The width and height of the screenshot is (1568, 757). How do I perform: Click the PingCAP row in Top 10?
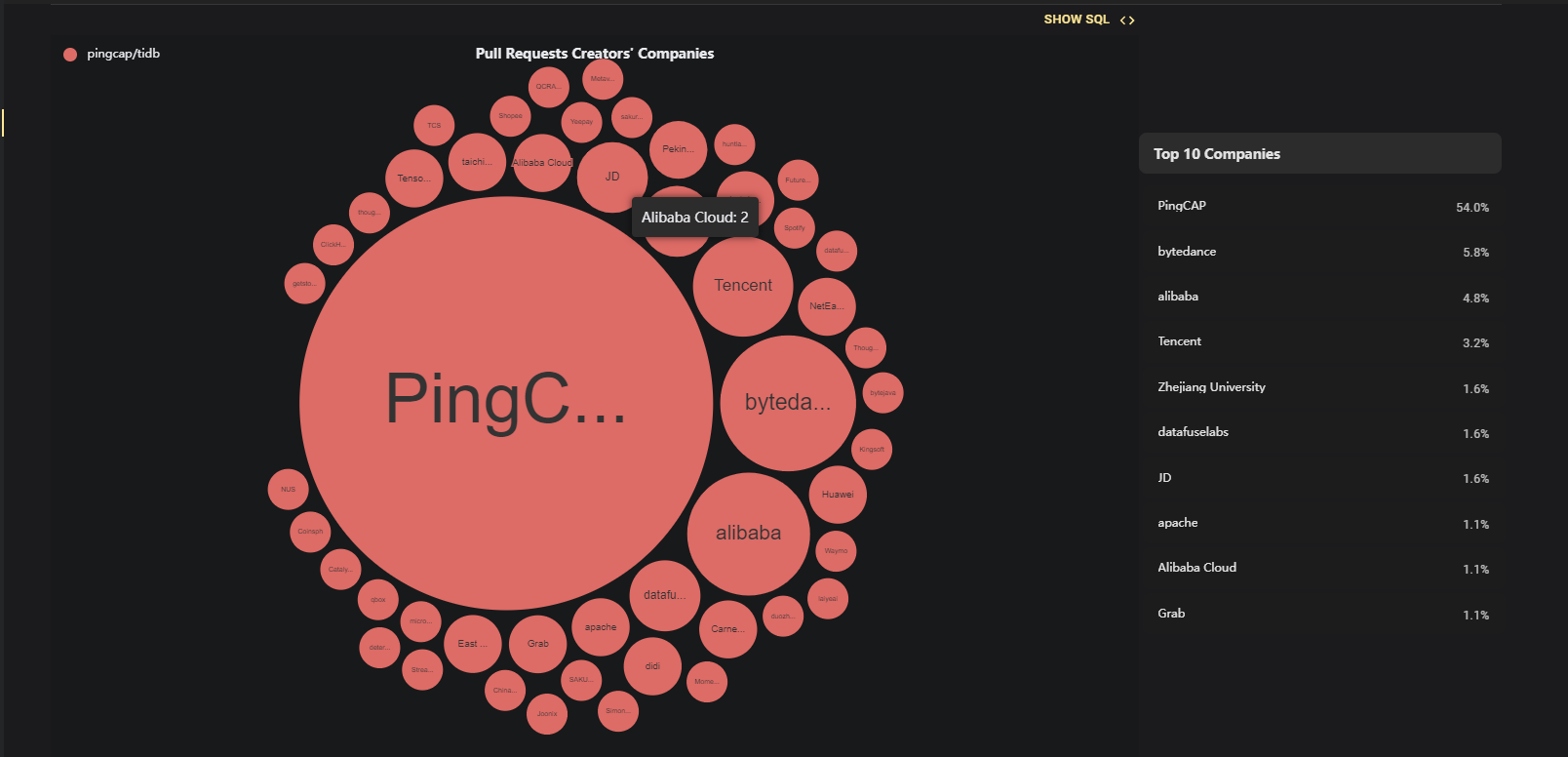[1320, 207]
